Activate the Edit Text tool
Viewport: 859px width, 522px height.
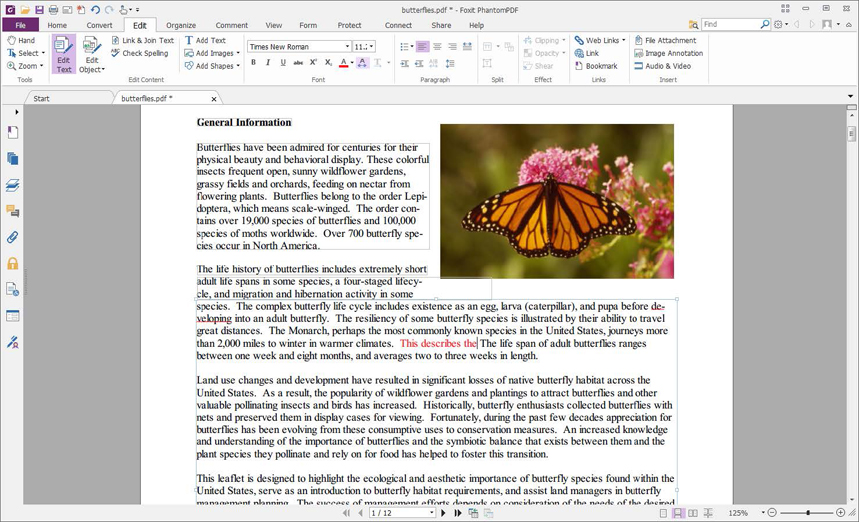pyautogui.click(x=64, y=54)
